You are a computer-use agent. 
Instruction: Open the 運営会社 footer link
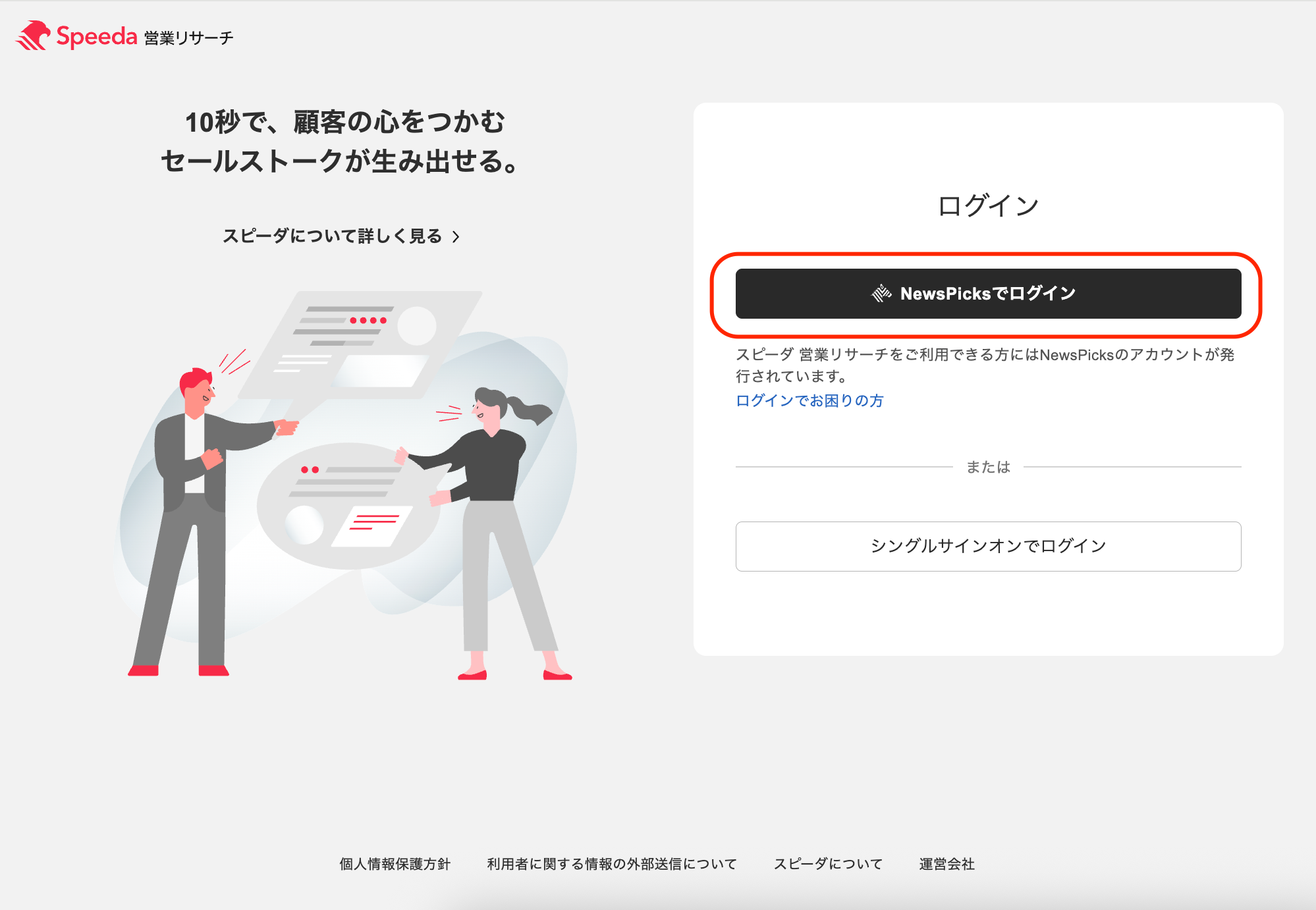[946, 864]
